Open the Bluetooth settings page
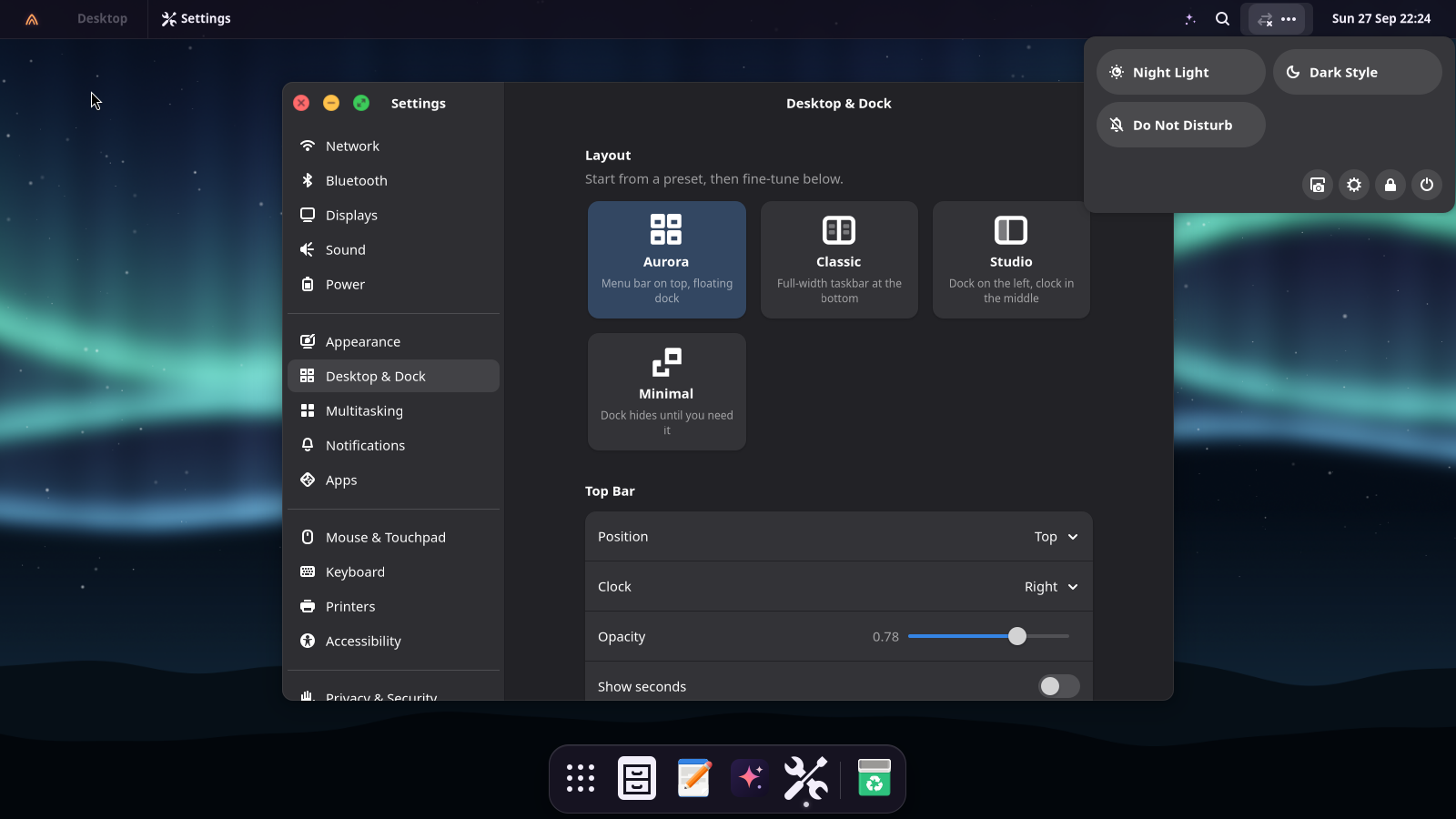Viewport: 1456px width, 819px height. (x=393, y=180)
